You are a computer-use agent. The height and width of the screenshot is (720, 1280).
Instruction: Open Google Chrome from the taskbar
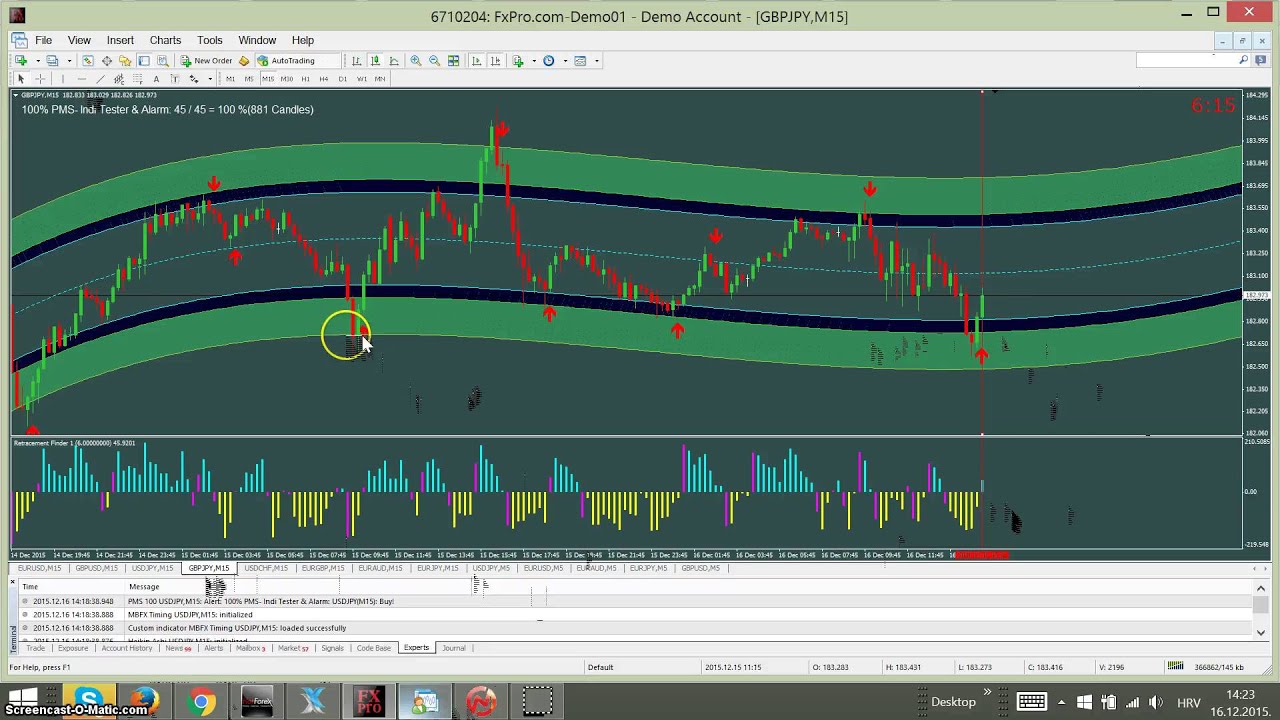(201, 702)
